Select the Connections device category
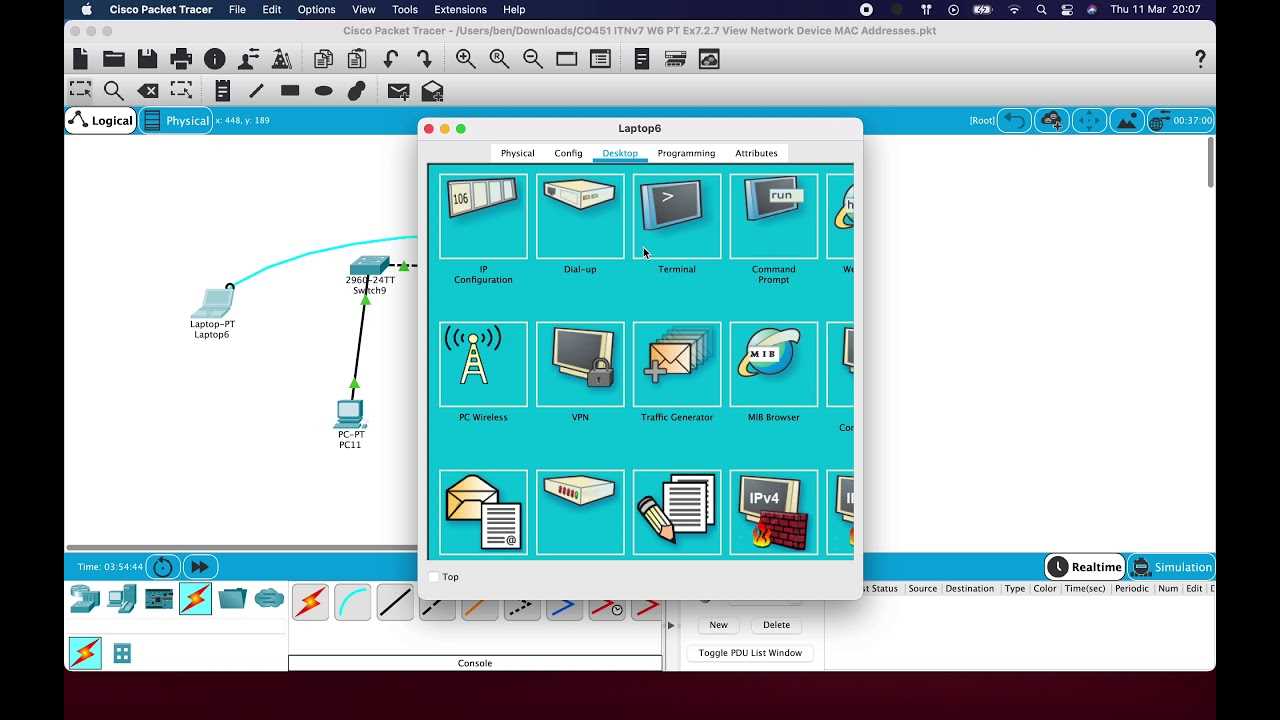 195,599
